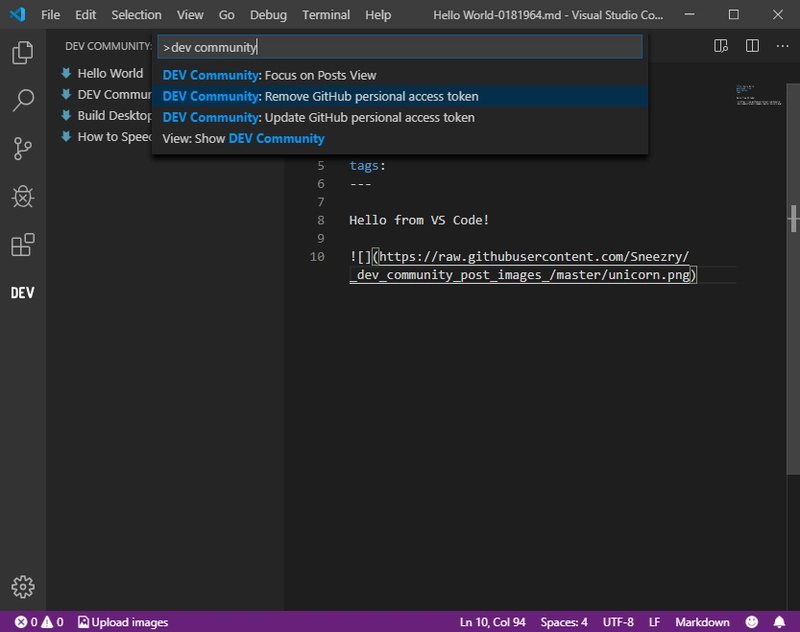800x632 pixels.
Task: Click the arrow icon beside DEV Commun post
Action: point(66,94)
